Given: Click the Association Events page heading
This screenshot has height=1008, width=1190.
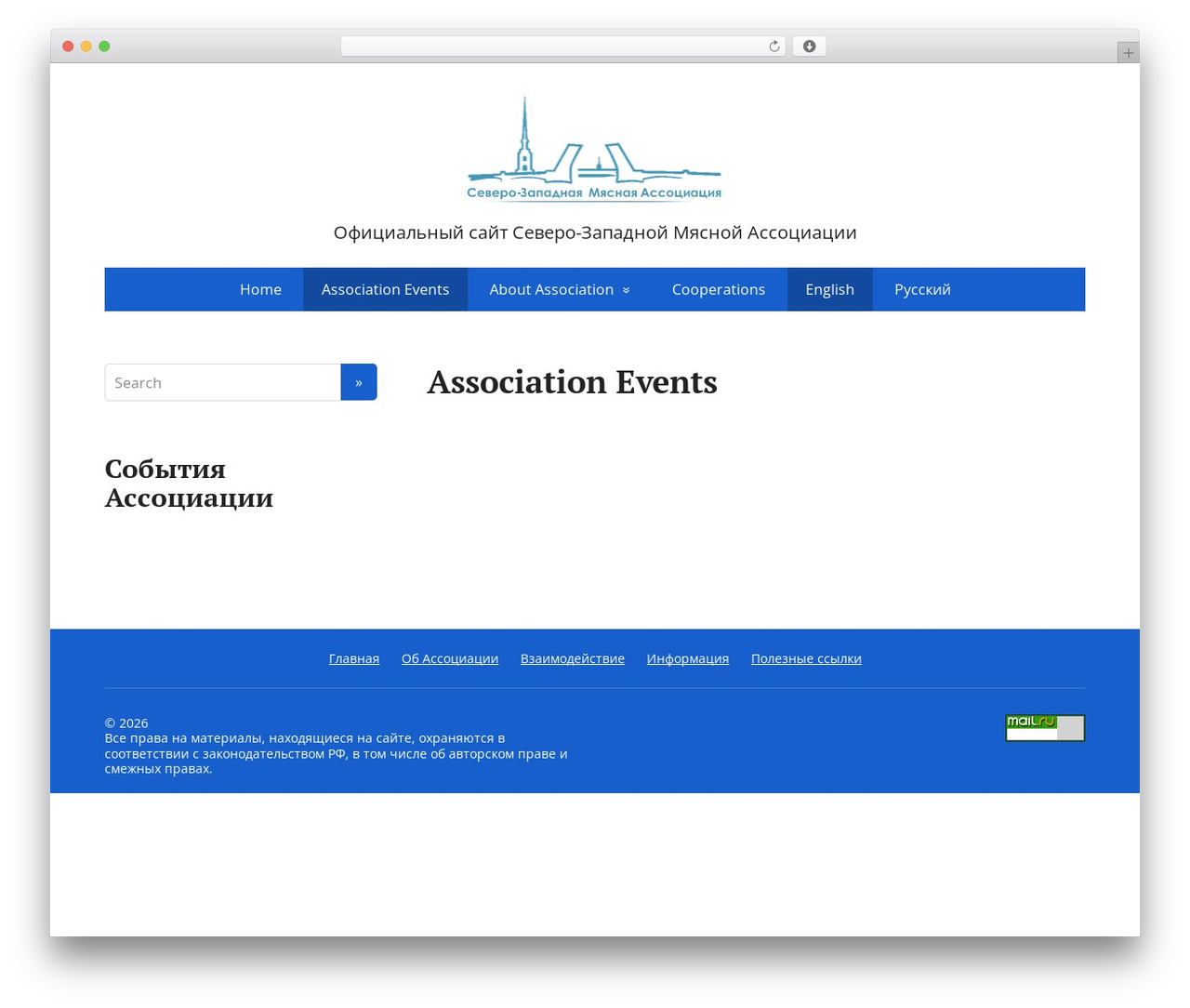Looking at the screenshot, I should coord(572,382).
